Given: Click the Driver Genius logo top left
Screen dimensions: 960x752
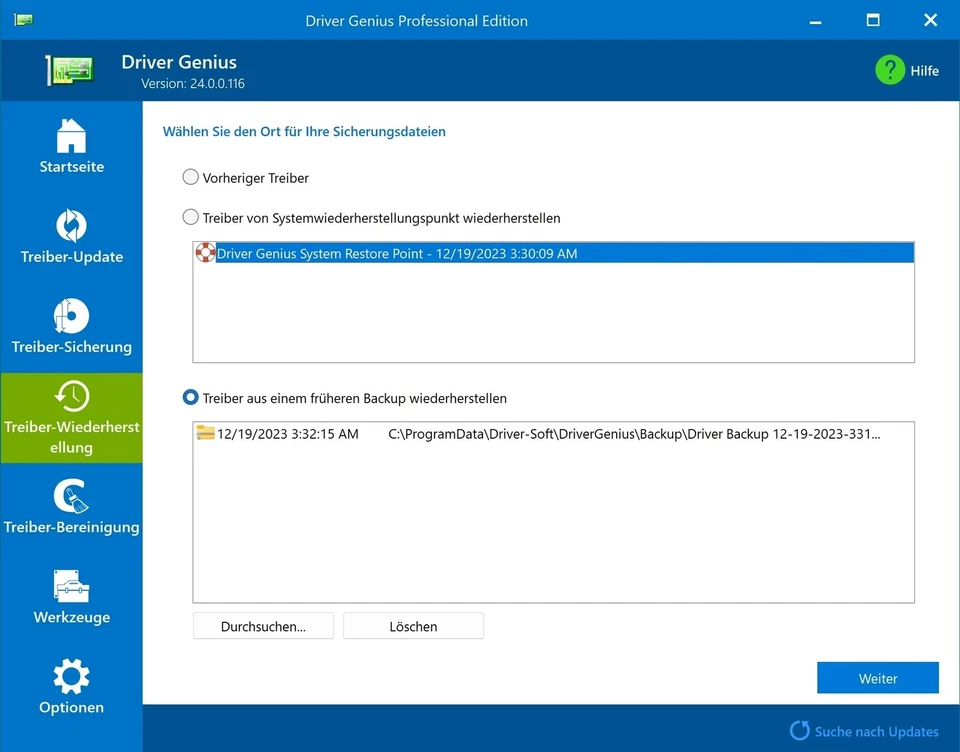Looking at the screenshot, I should [68, 67].
